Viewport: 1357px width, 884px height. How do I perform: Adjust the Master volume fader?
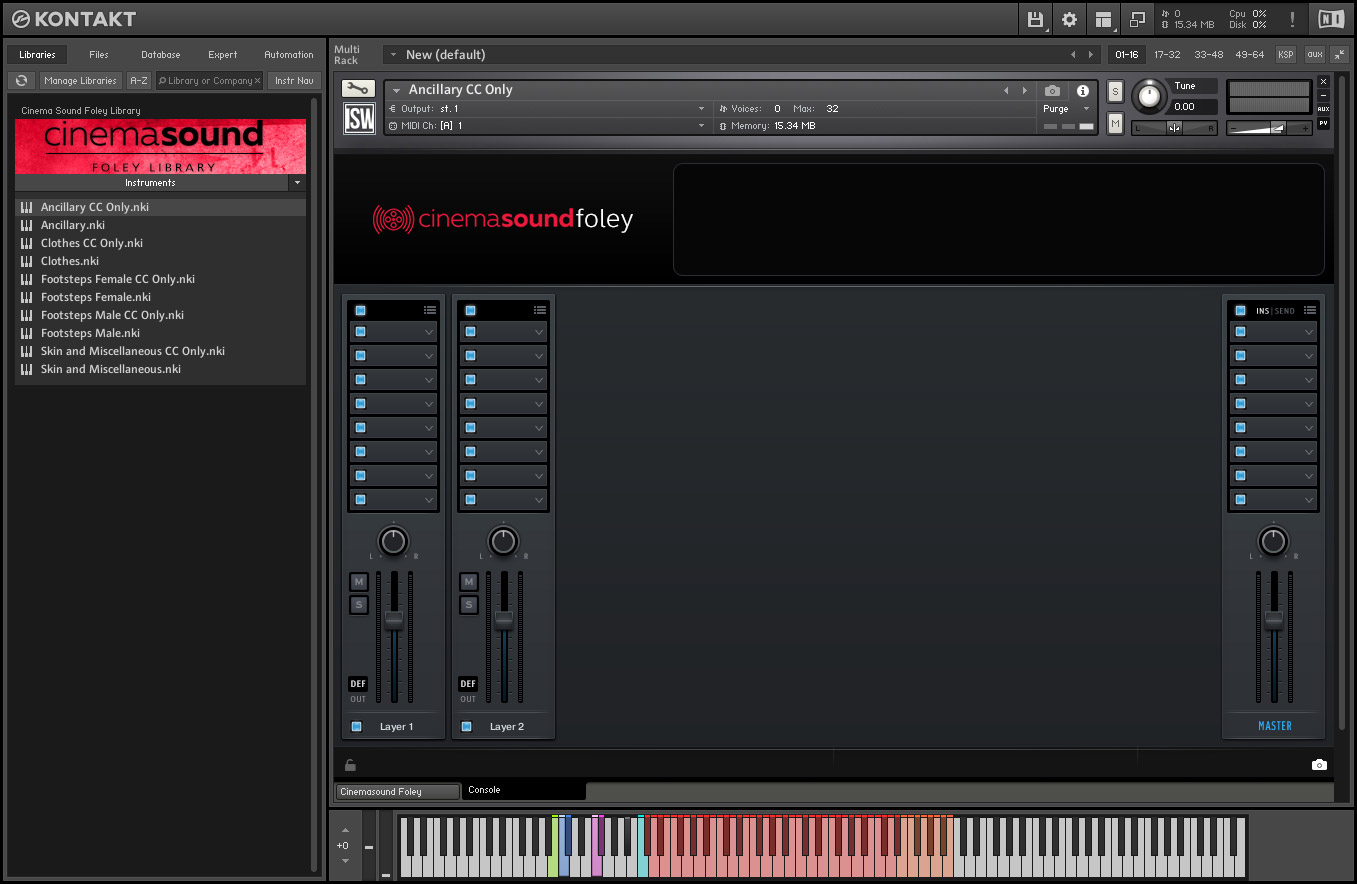point(1273,620)
